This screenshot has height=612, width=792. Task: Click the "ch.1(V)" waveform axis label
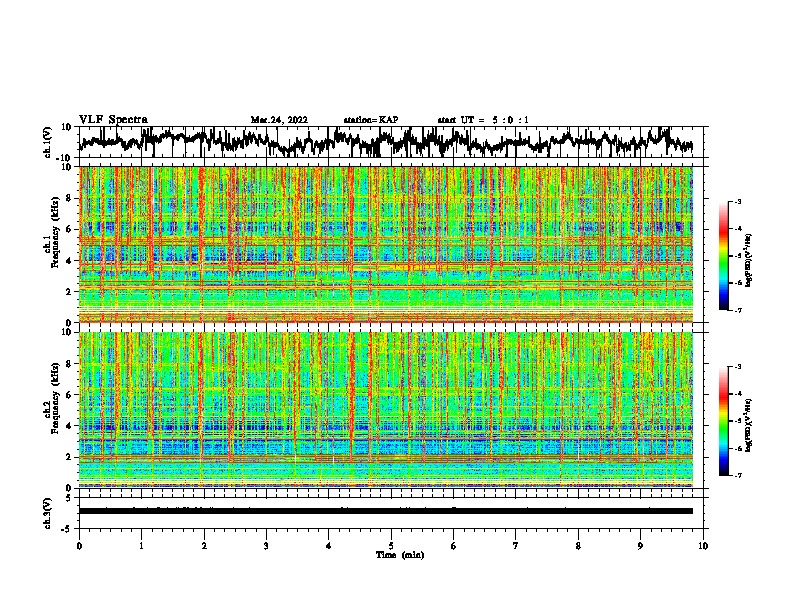coord(48,142)
